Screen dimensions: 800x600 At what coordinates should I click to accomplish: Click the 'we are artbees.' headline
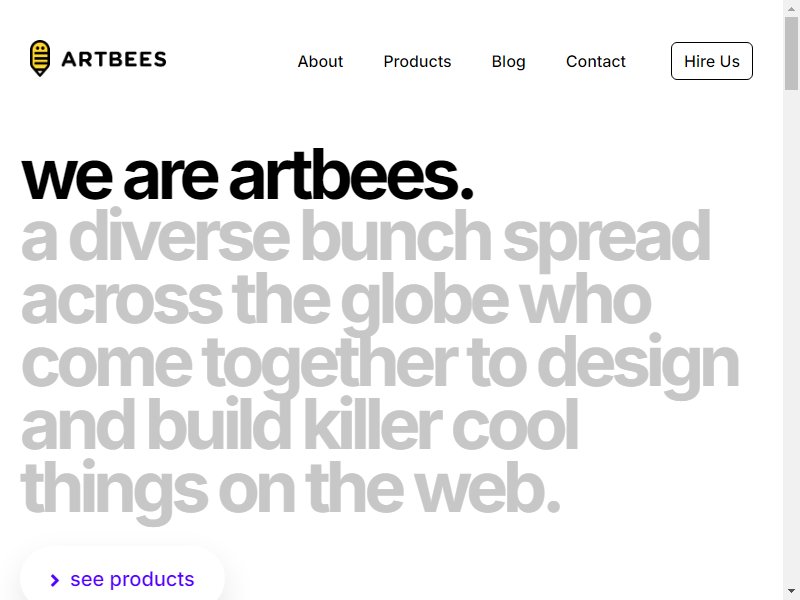(x=247, y=176)
